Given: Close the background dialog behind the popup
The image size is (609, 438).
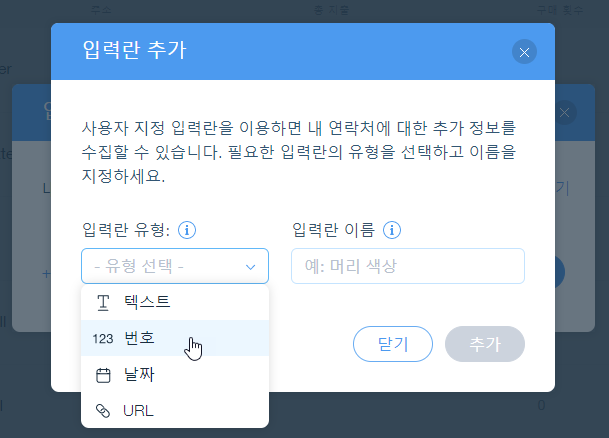Looking at the screenshot, I should tap(565, 112).
